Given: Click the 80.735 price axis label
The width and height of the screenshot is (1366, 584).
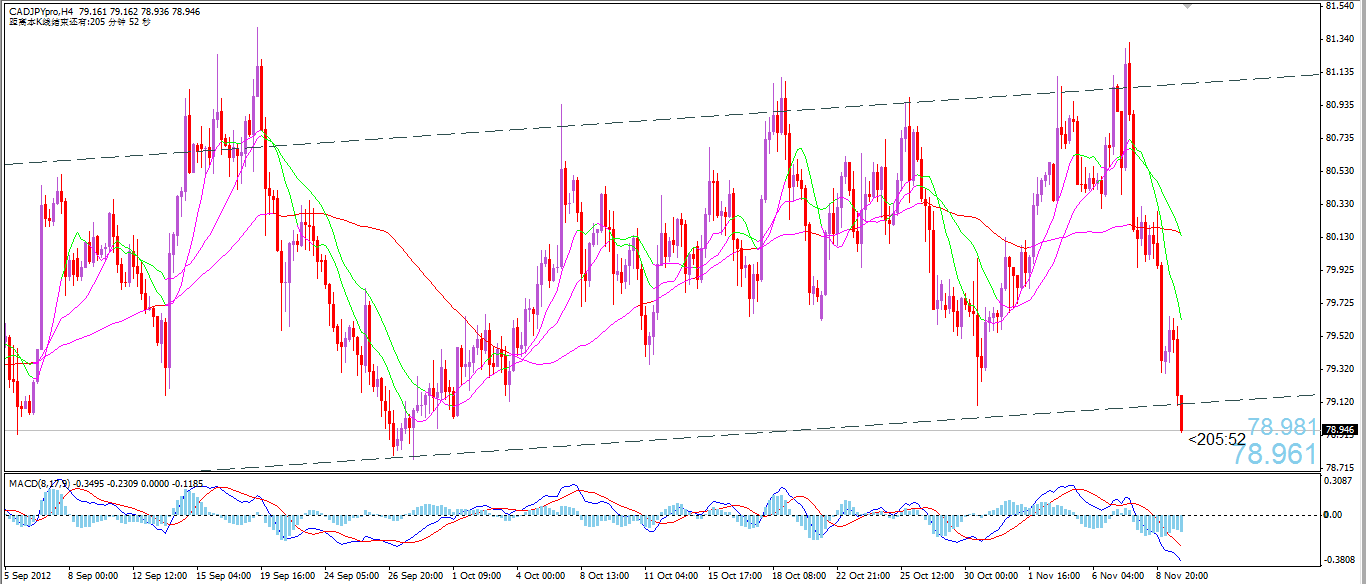Looking at the screenshot, I should (1340, 138).
